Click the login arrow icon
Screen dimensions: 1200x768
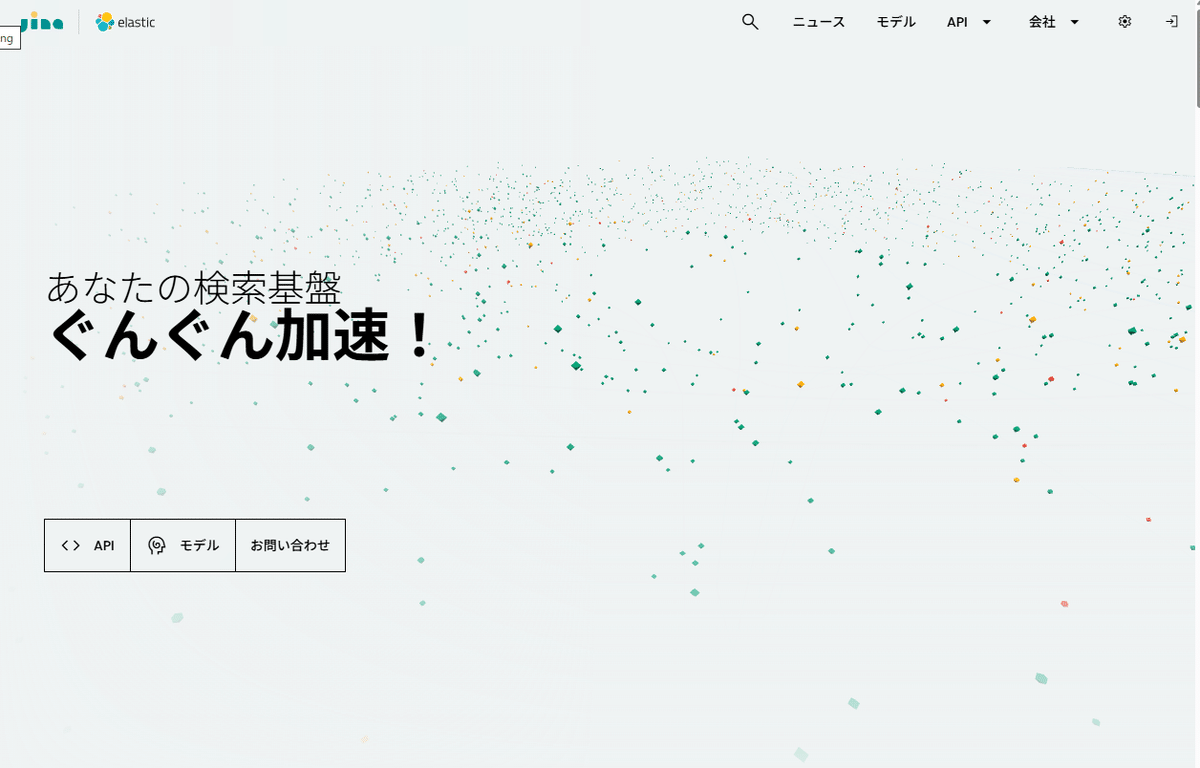click(x=1172, y=22)
